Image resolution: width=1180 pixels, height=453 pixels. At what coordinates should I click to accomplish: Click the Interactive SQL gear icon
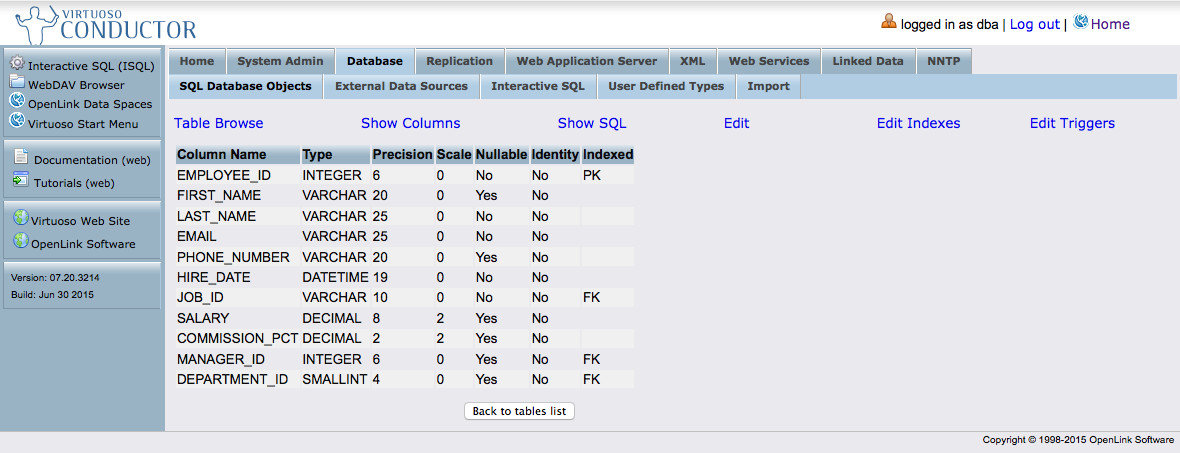pos(17,64)
